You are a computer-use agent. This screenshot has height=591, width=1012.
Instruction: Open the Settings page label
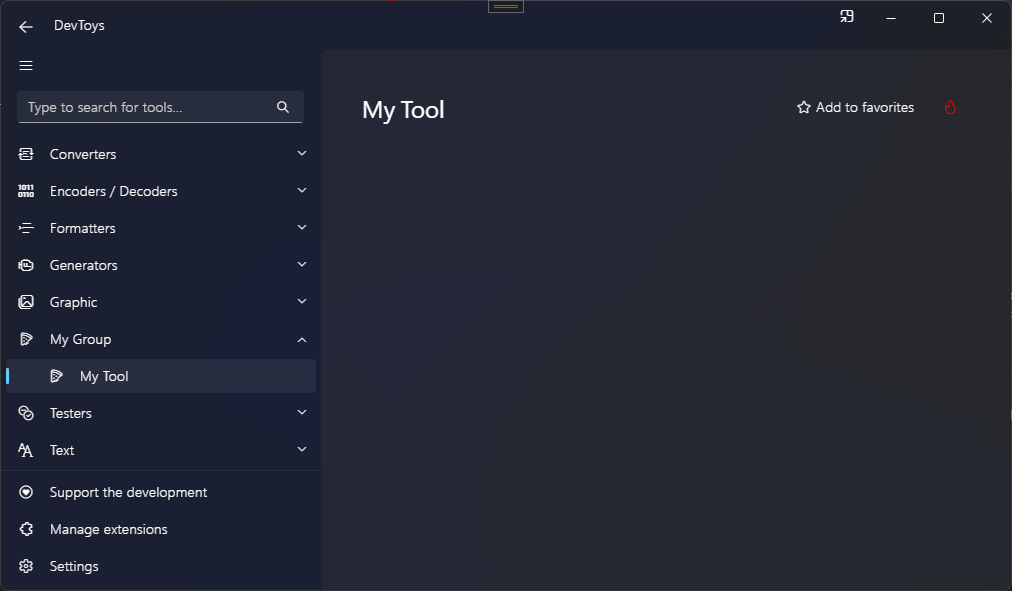(74, 566)
